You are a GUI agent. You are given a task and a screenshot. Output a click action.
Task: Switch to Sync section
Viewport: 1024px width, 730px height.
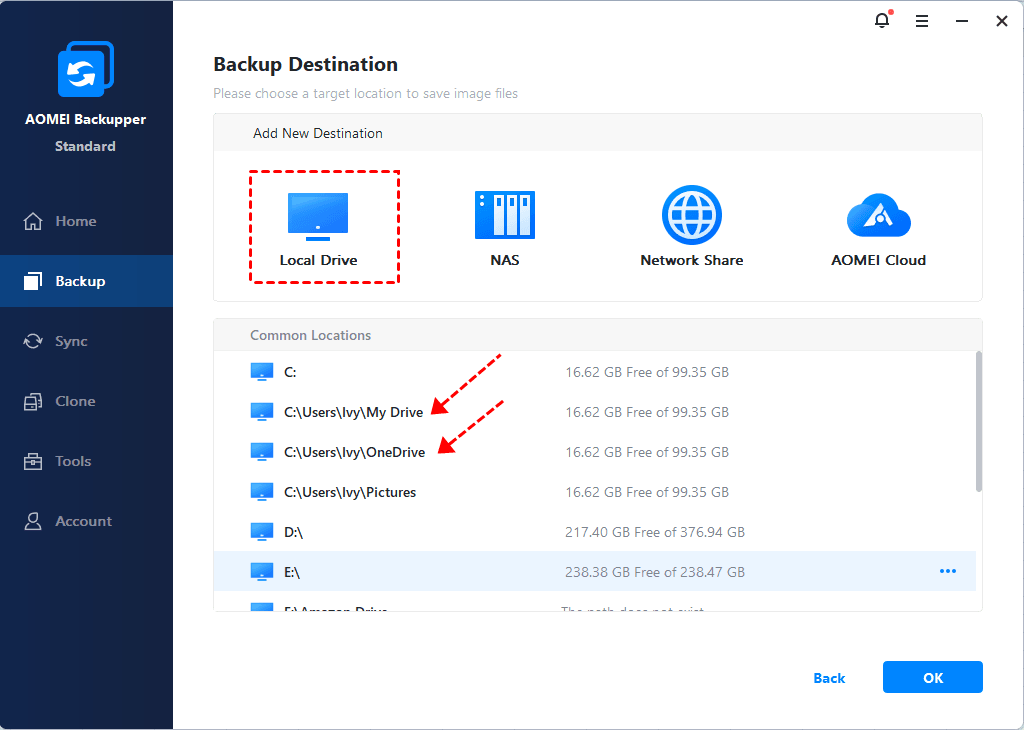pos(71,341)
